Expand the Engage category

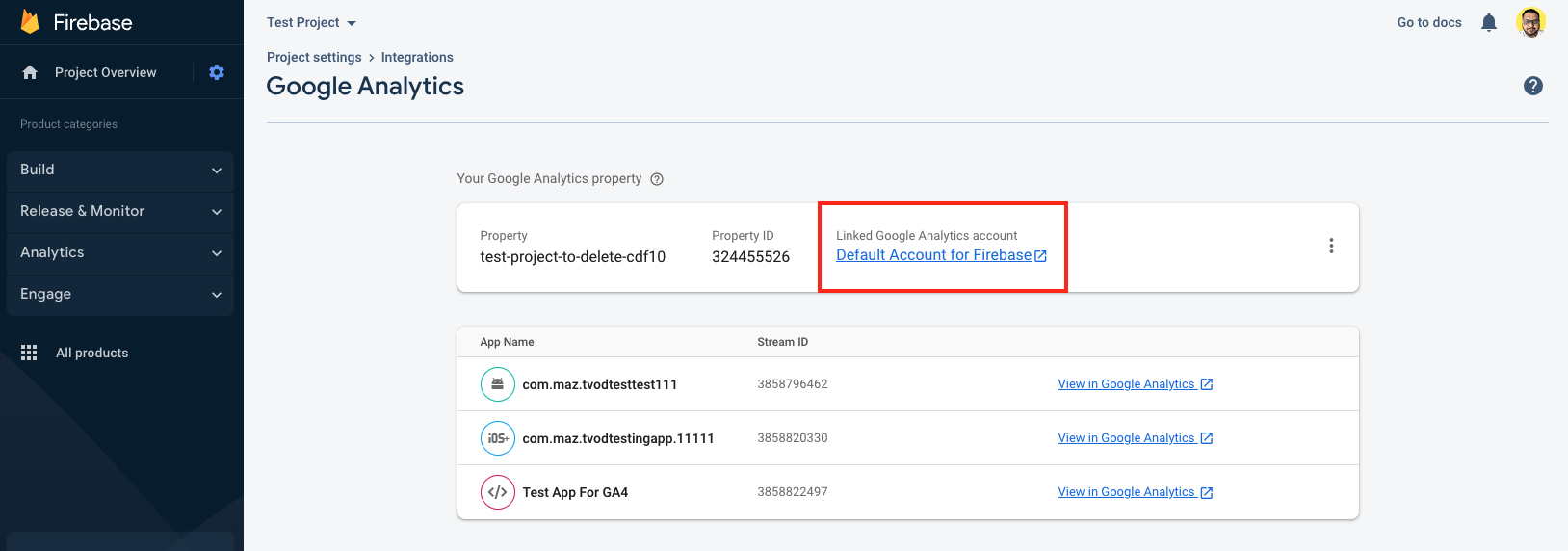coord(120,294)
